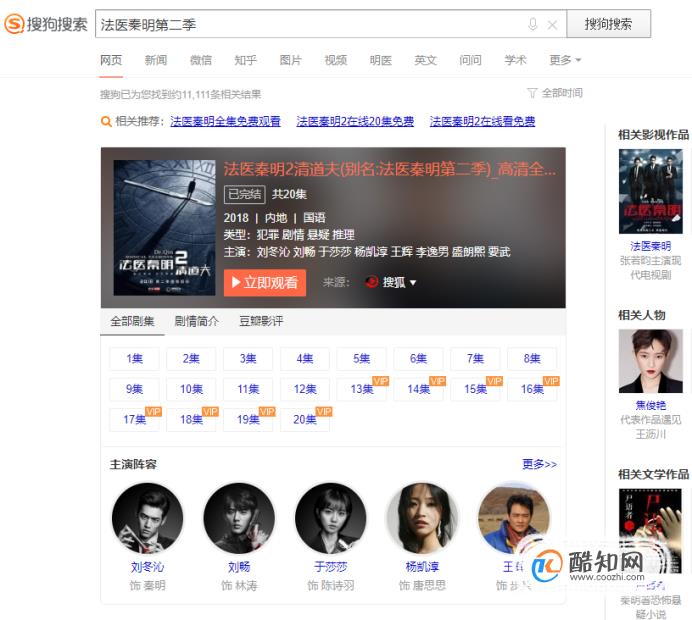Open the 刘冬沁 name link
692x620 pixels.
point(147,567)
